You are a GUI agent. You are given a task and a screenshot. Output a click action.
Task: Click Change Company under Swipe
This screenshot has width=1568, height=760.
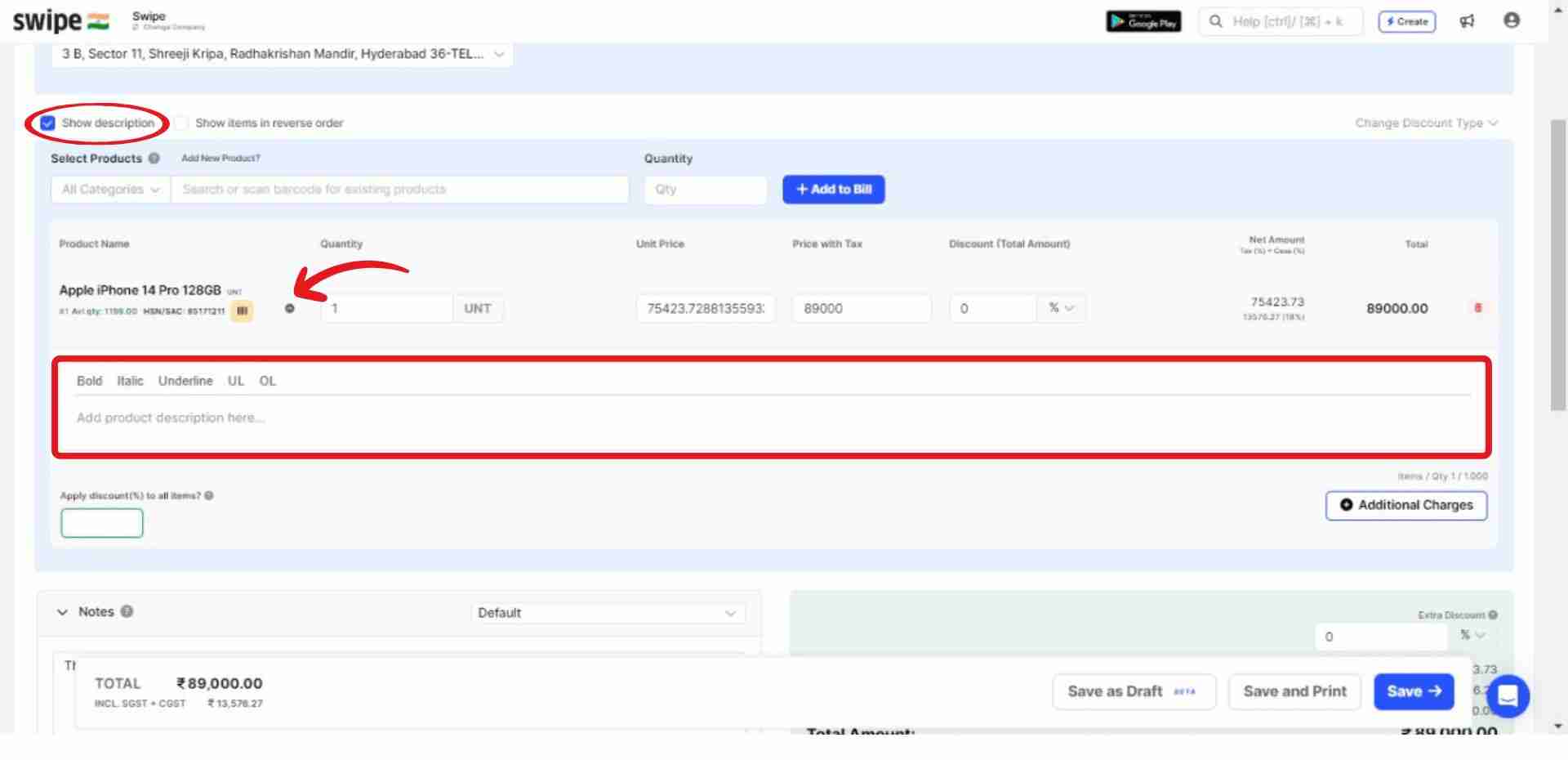[x=169, y=28]
